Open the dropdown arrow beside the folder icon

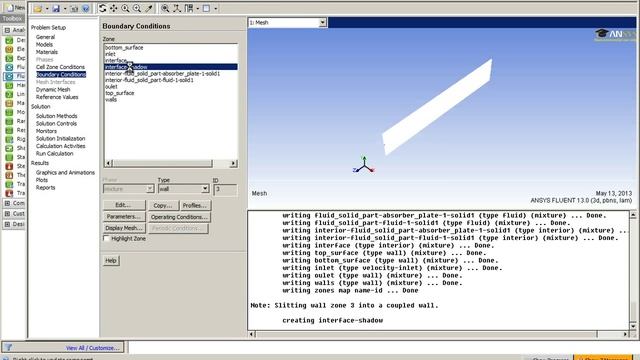(47, 9)
